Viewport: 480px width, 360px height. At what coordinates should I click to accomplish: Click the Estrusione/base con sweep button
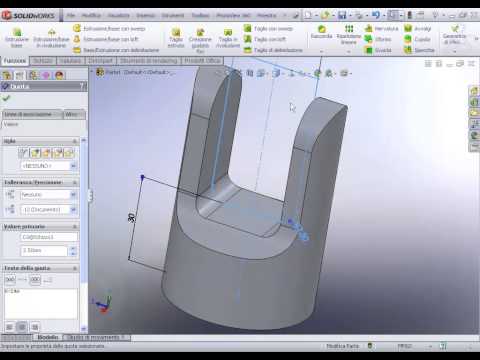pos(110,29)
